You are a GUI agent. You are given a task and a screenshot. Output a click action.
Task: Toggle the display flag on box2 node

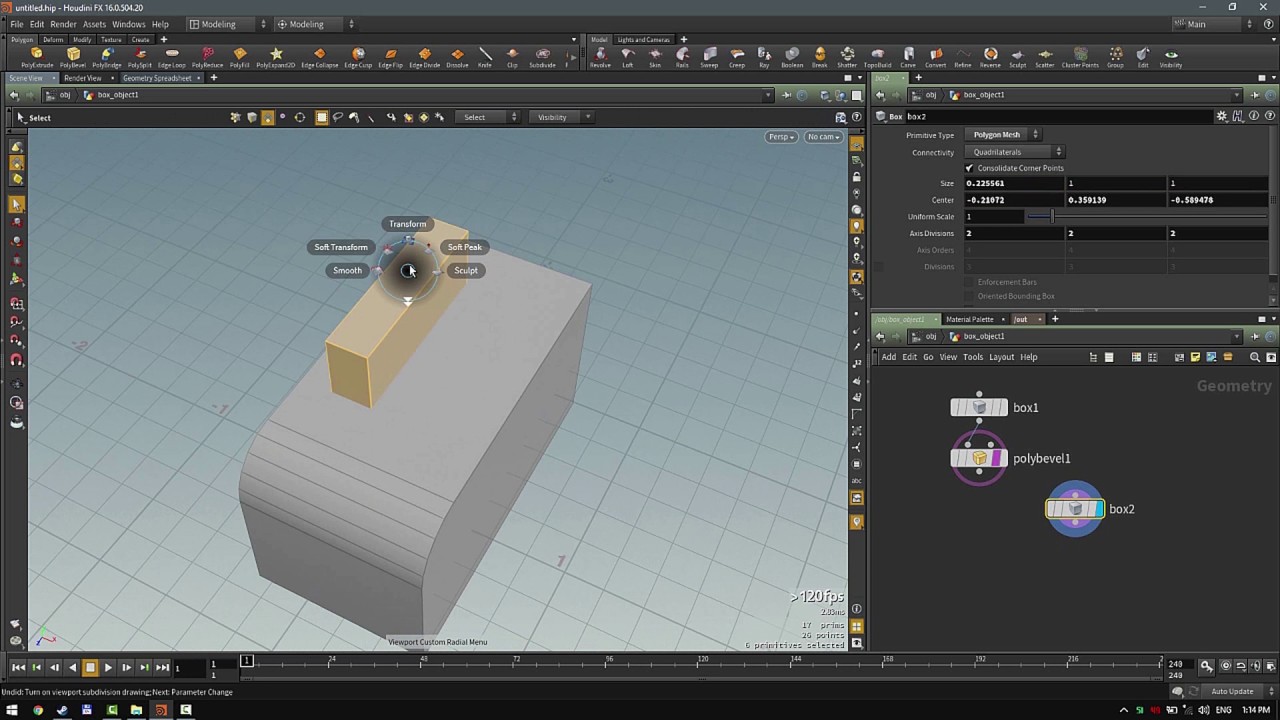click(1098, 509)
